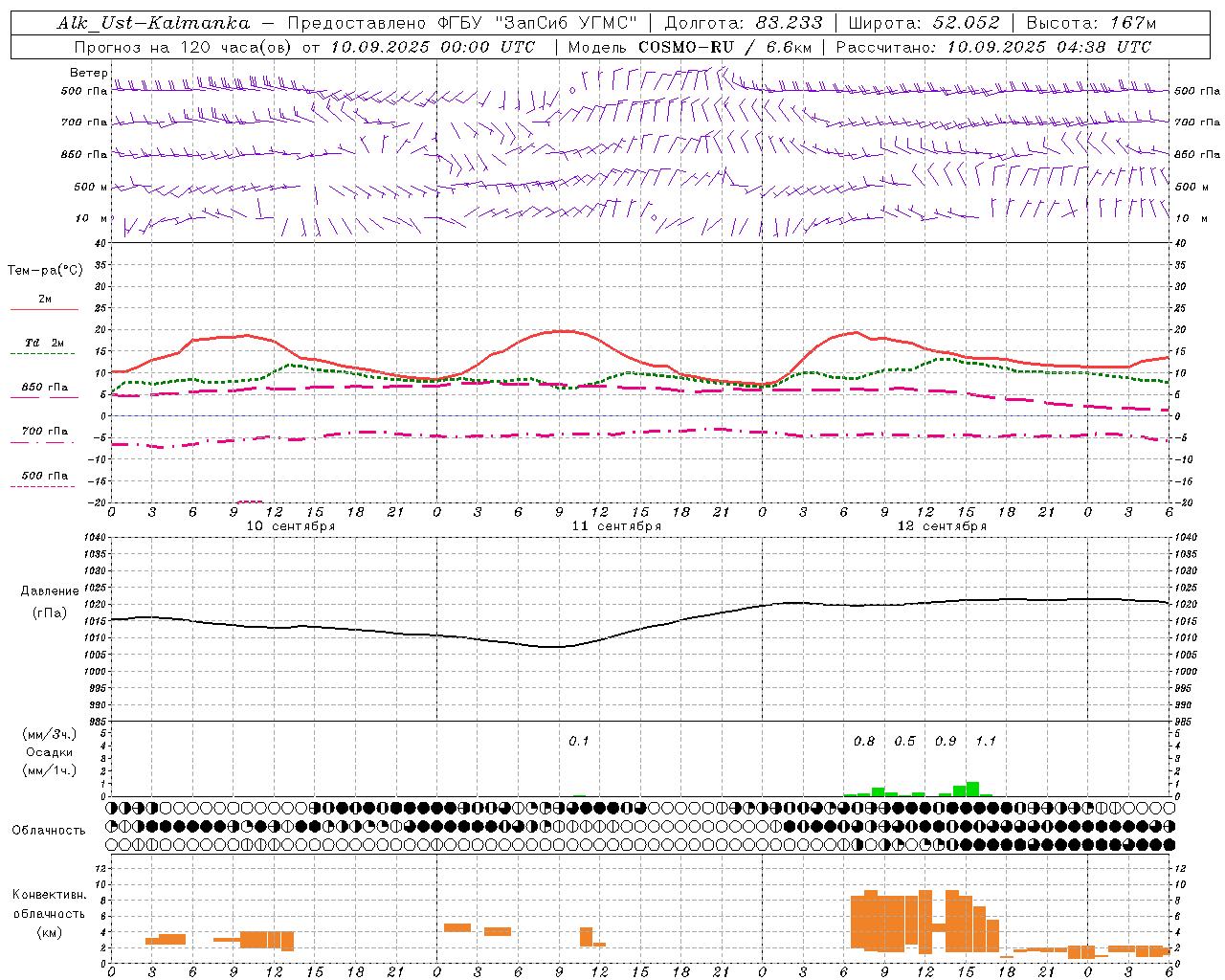
Task: Click the 0.9 three-hour precipitation value
Action: click(x=946, y=742)
